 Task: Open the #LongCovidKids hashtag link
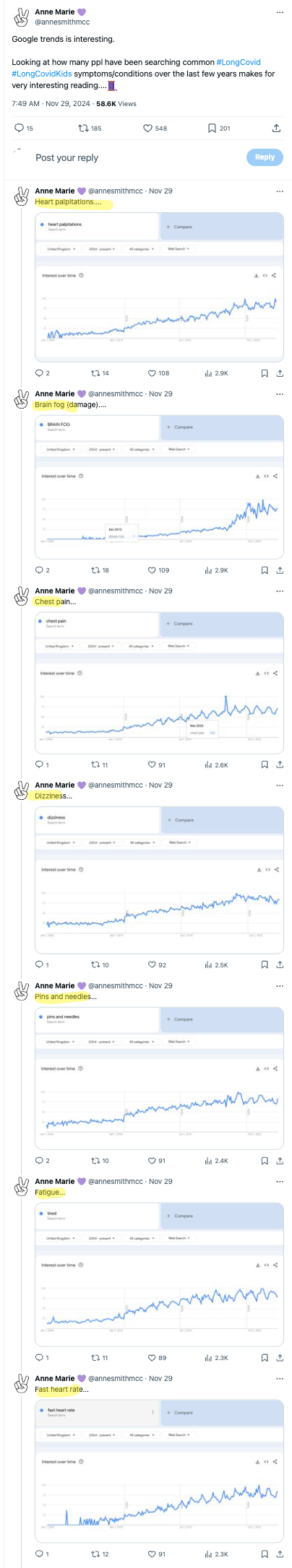click(41, 74)
